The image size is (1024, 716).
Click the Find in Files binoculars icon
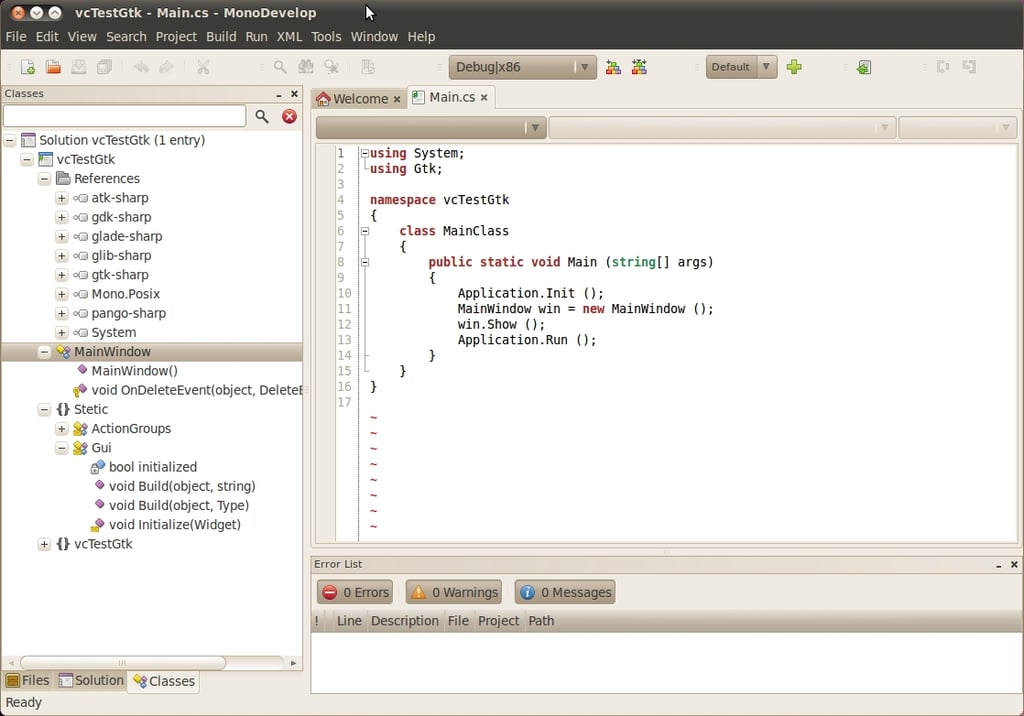click(x=306, y=67)
